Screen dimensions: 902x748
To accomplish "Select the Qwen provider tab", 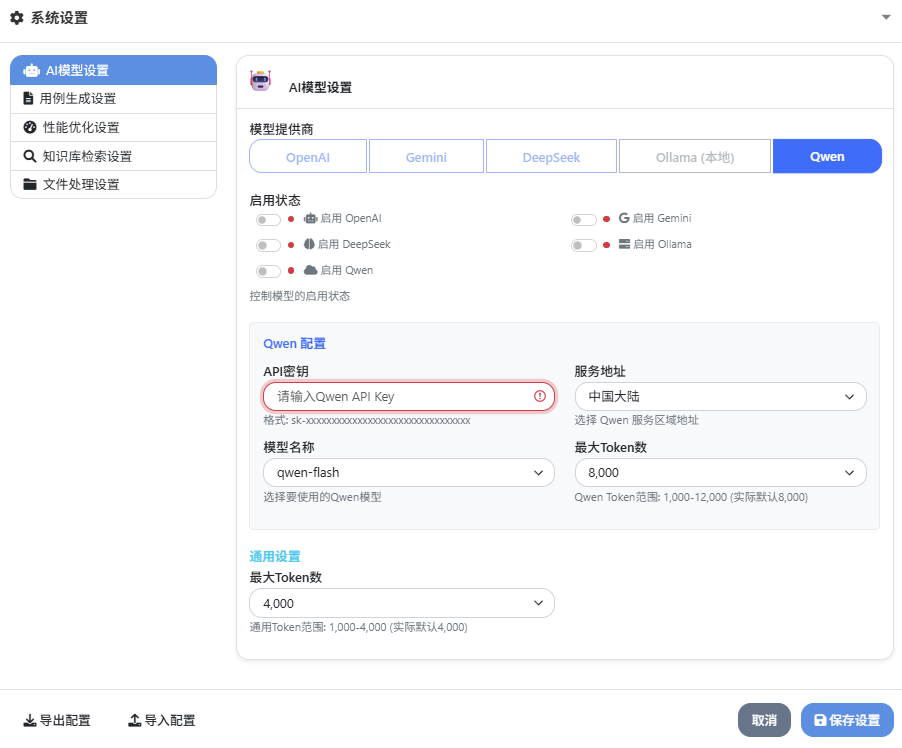I will (x=827, y=157).
